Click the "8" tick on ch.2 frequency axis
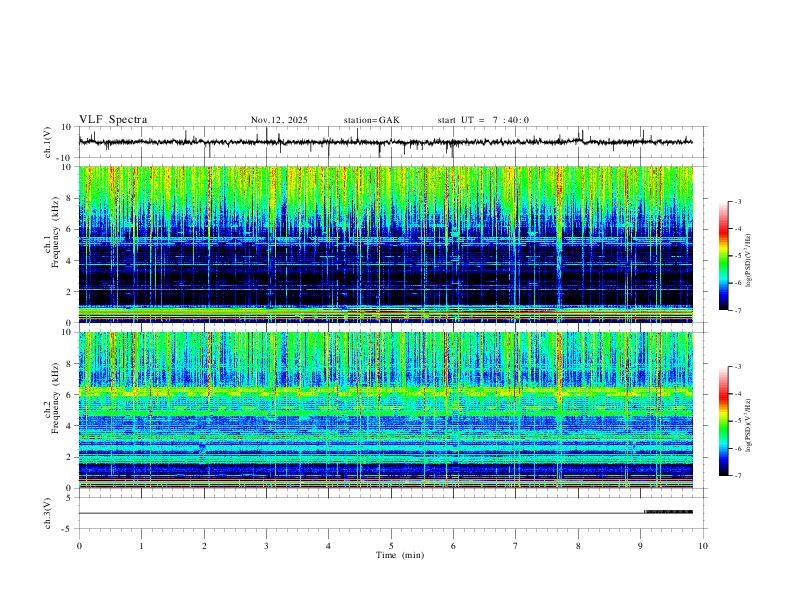792x612 pixels. click(69, 364)
